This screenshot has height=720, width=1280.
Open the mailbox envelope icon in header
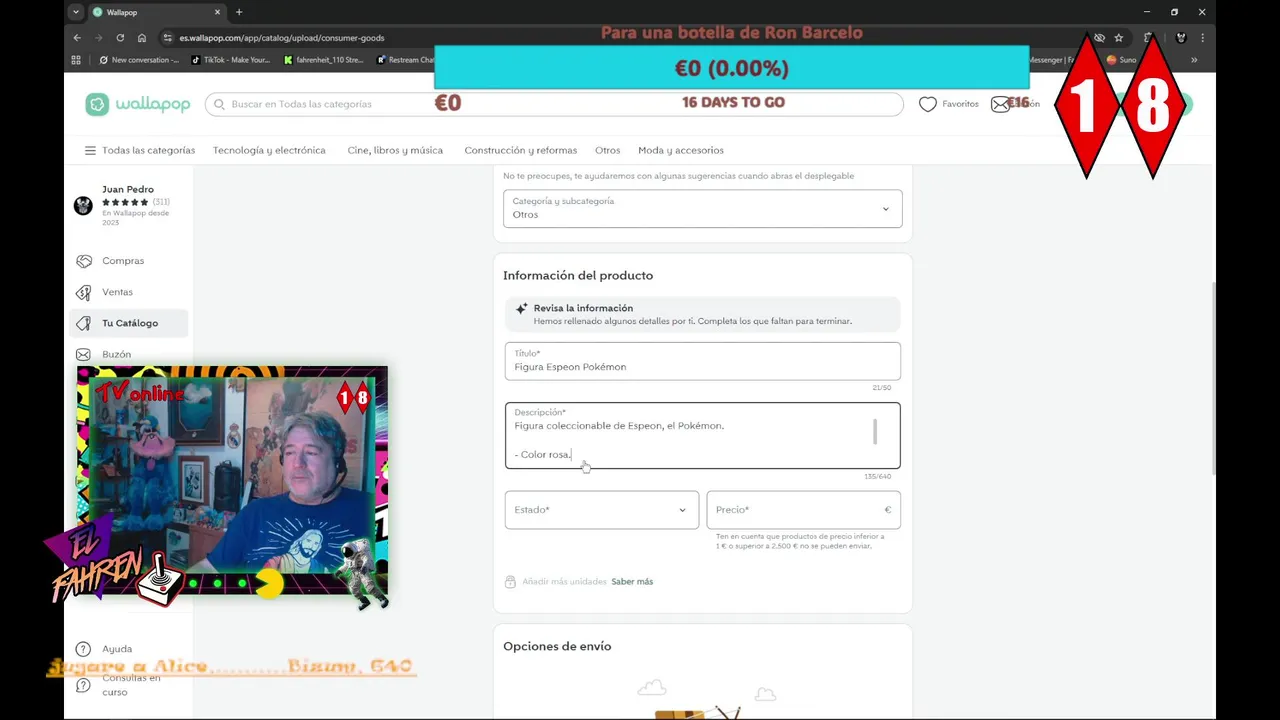point(1000,104)
